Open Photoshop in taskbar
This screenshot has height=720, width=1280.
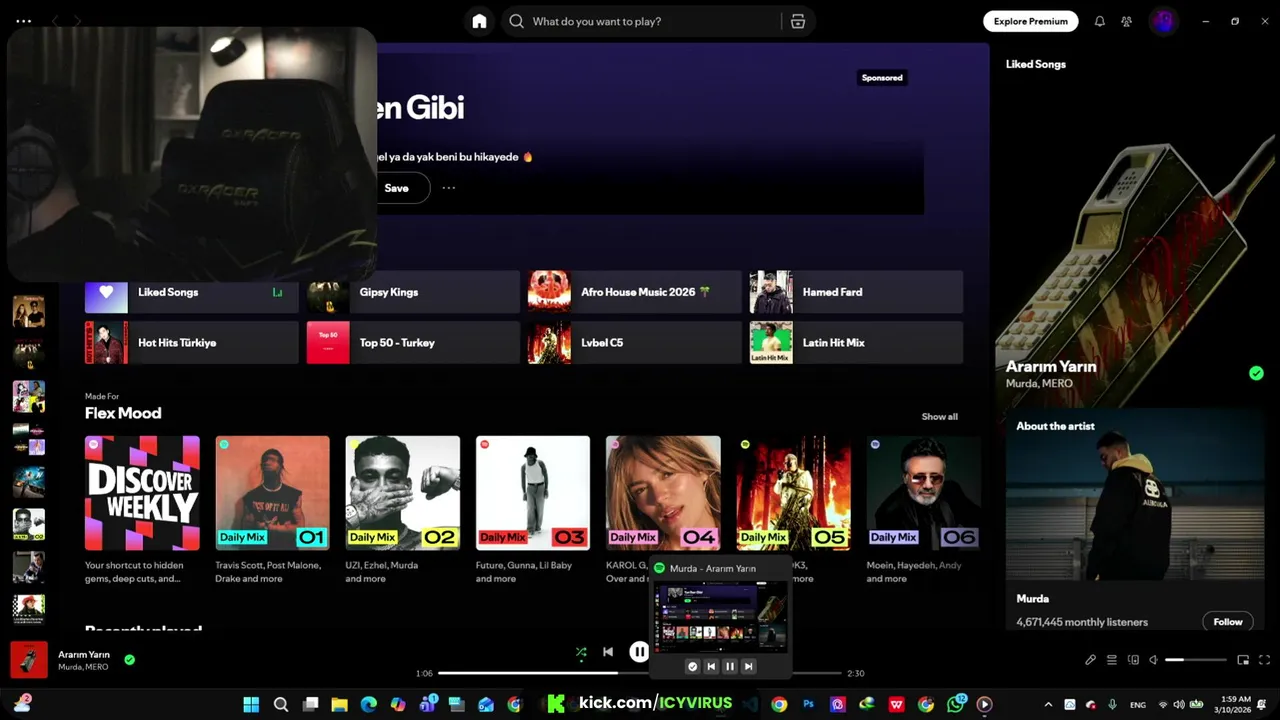809,704
